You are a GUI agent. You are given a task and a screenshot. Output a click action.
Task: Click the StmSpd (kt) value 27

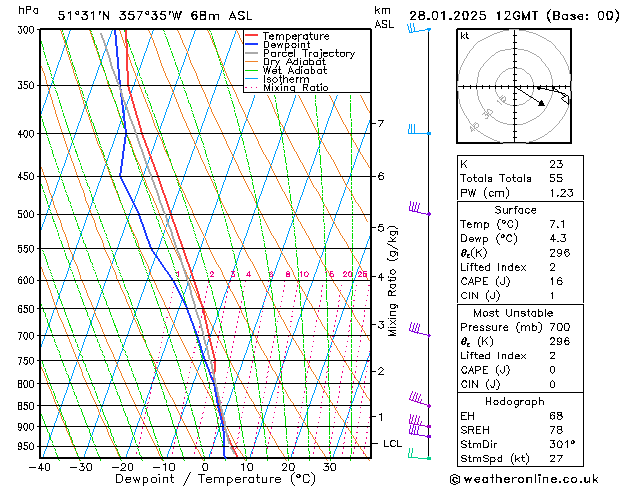556,458
